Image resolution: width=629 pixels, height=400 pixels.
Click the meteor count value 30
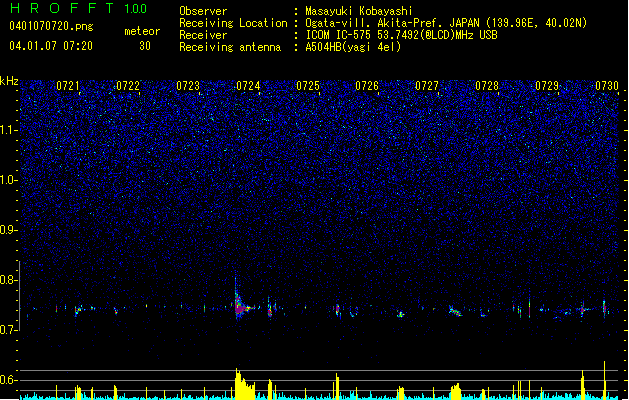coord(145,46)
